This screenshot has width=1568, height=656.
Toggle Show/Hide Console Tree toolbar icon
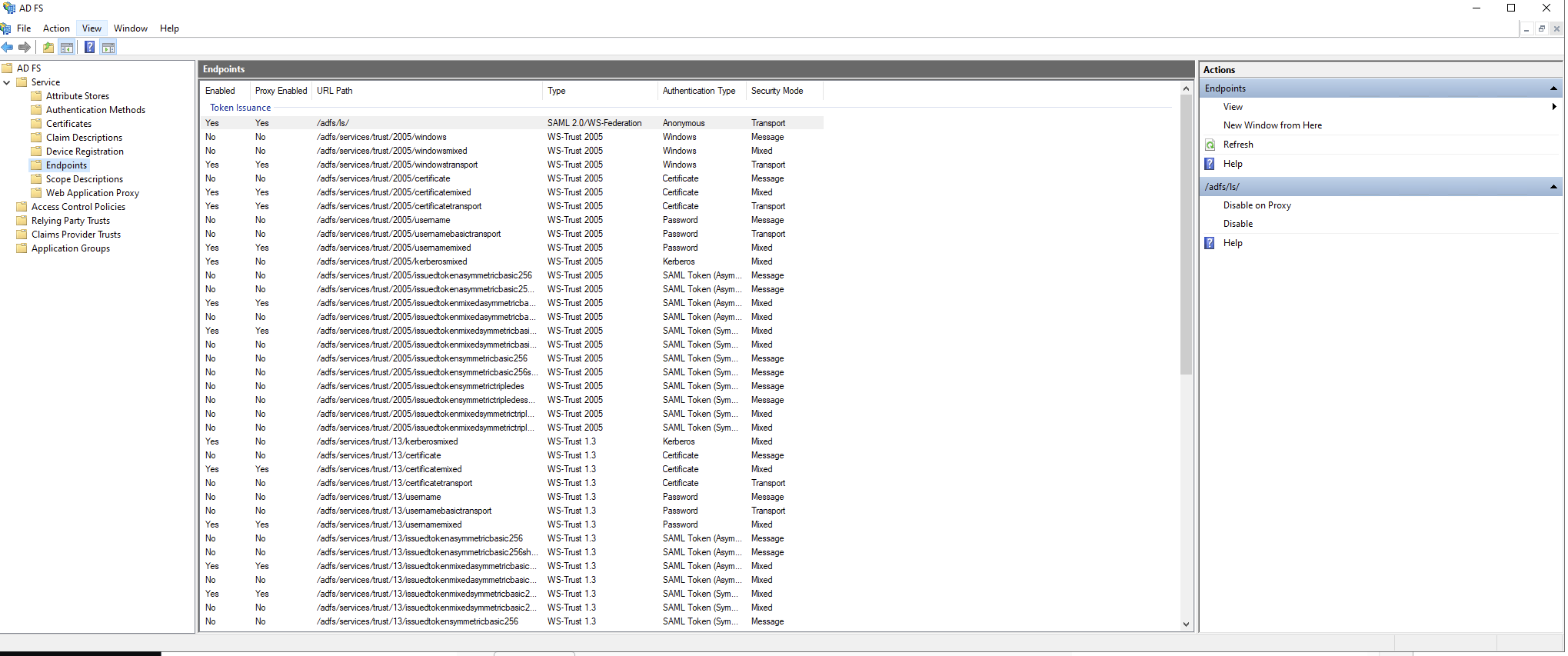[x=67, y=48]
